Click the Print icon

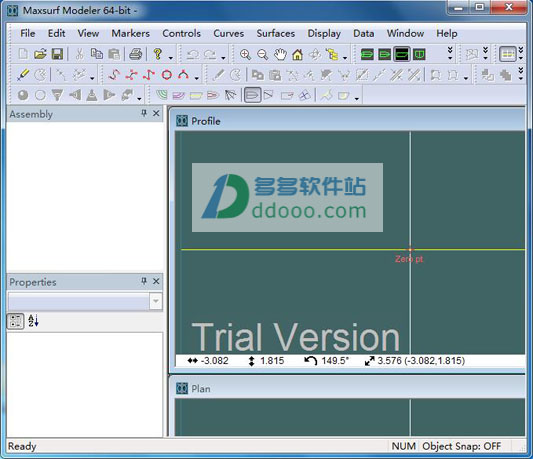(x=136, y=54)
